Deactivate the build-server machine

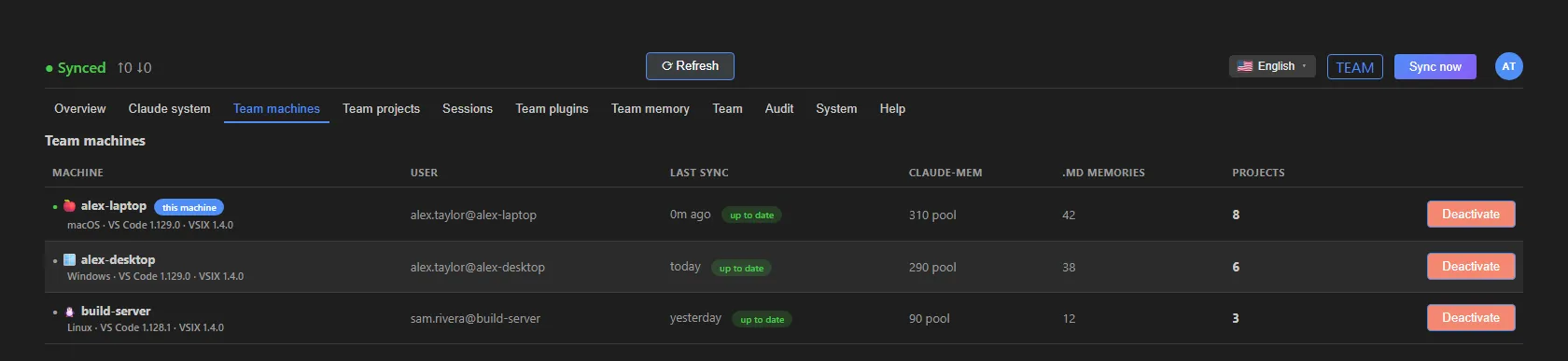coord(1471,317)
